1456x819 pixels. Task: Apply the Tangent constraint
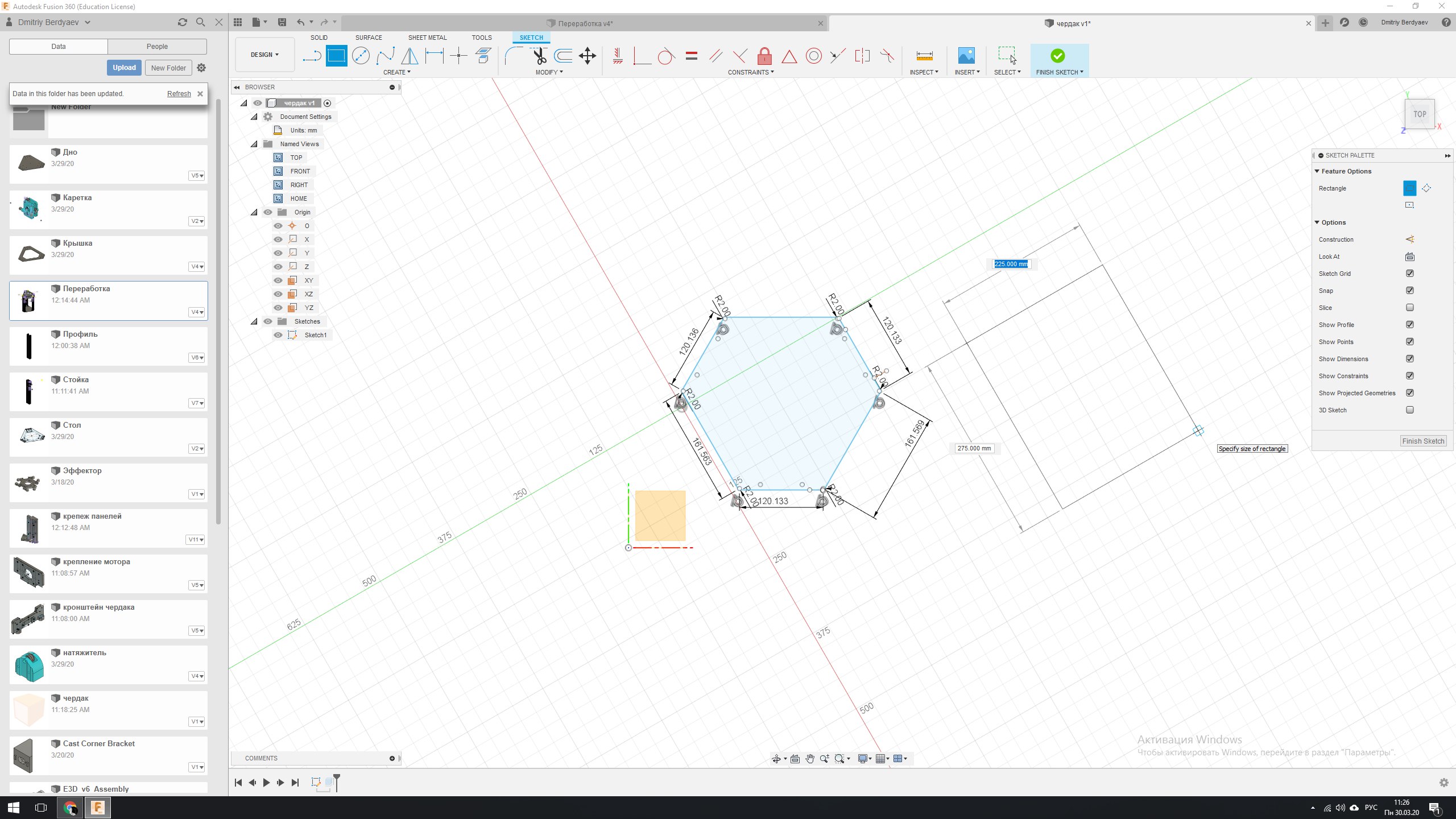pos(667,56)
